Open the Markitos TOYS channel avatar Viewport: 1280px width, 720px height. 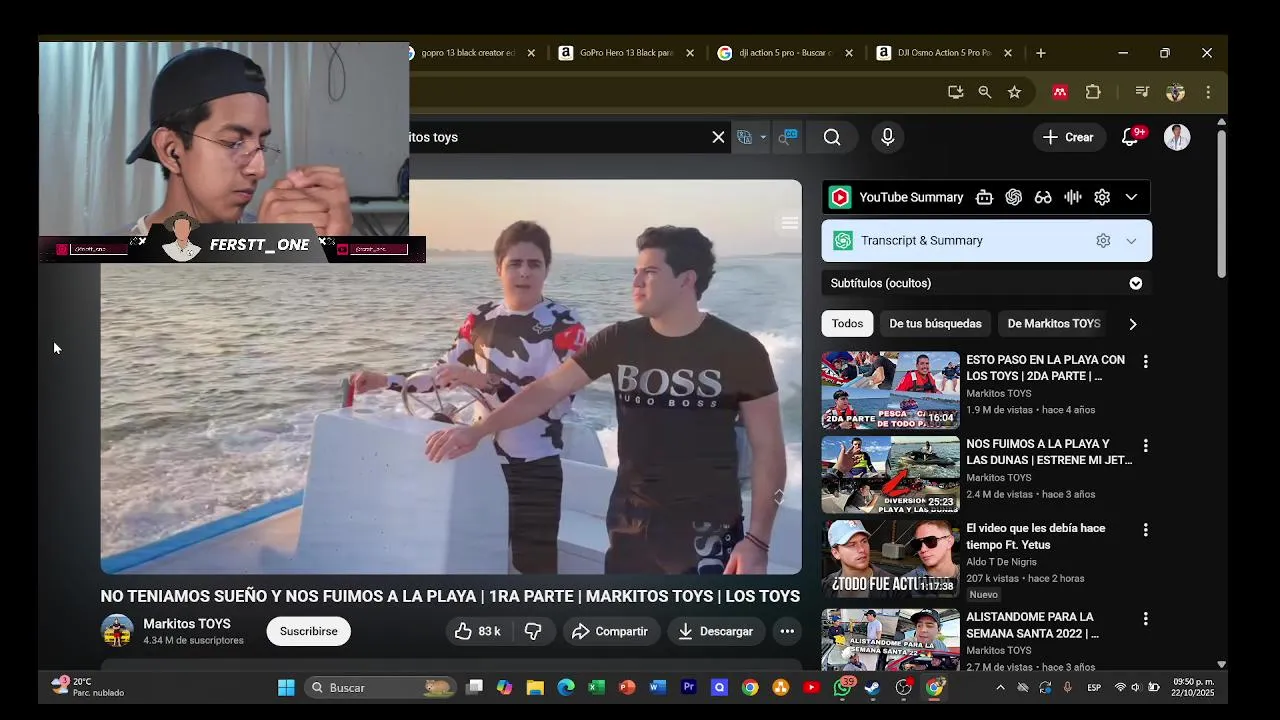(117, 631)
